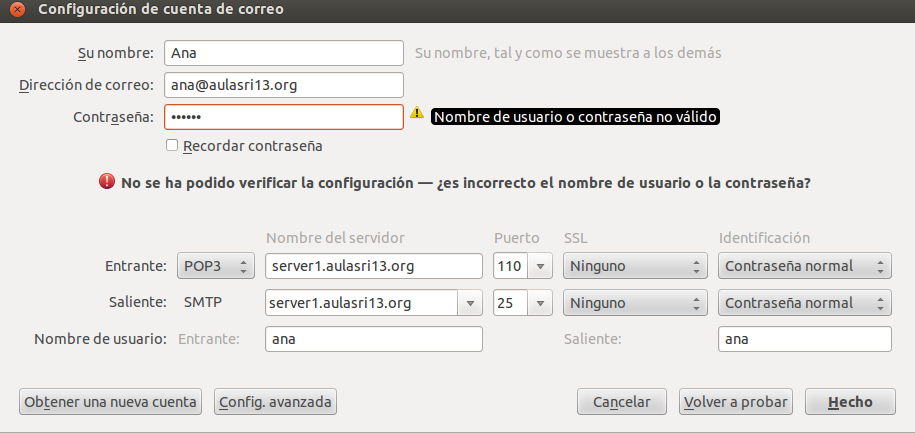Open Config. avanzada settings
Viewport: 915px width, 433px height.
[275, 401]
